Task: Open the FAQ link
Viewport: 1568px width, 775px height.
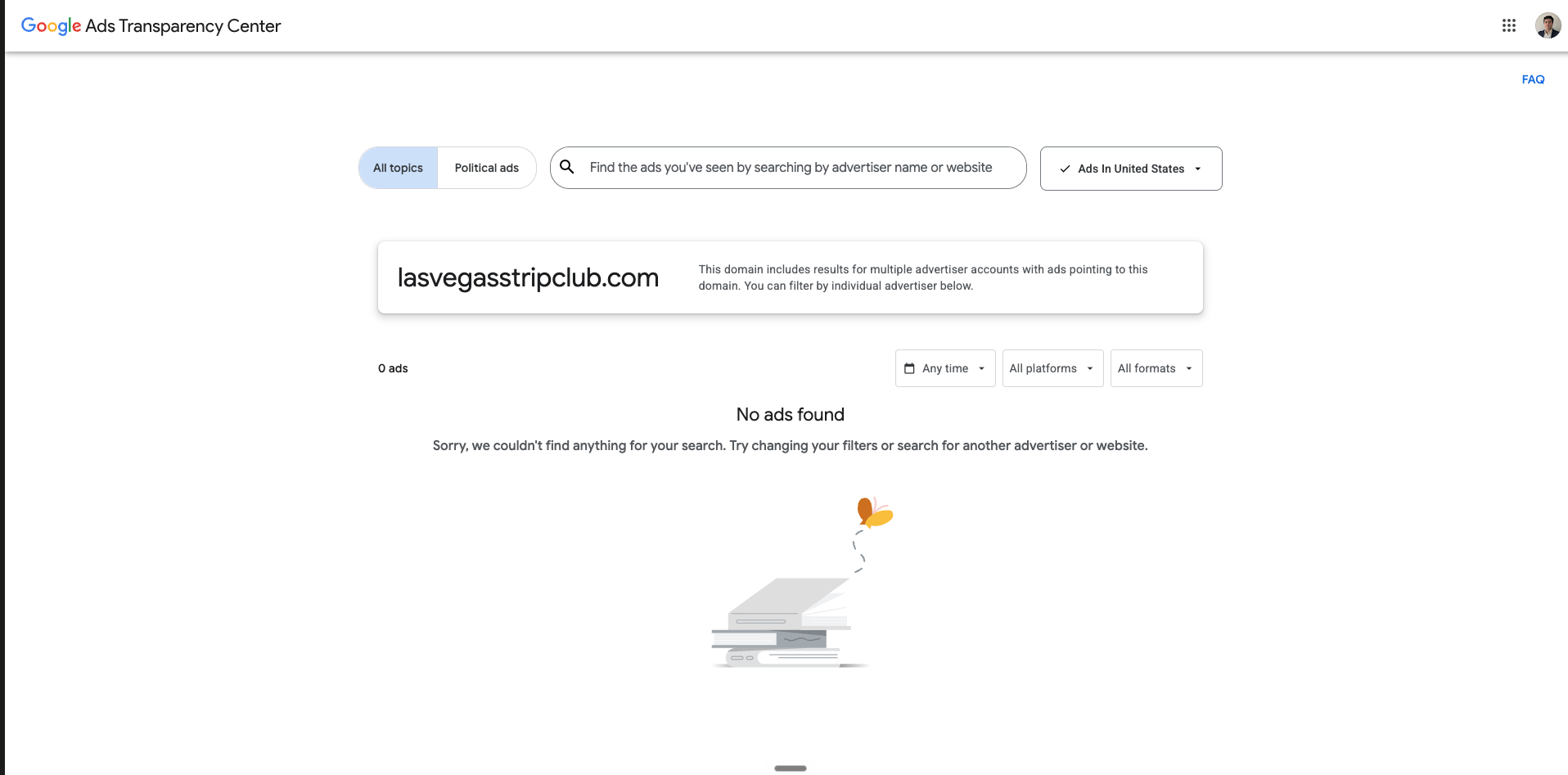Action: pyautogui.click(x=1533, y=79)
